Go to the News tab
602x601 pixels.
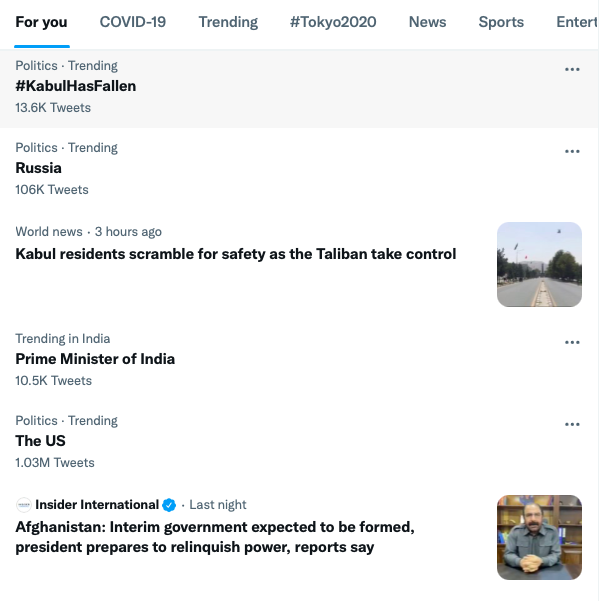[x=427, y=22]
